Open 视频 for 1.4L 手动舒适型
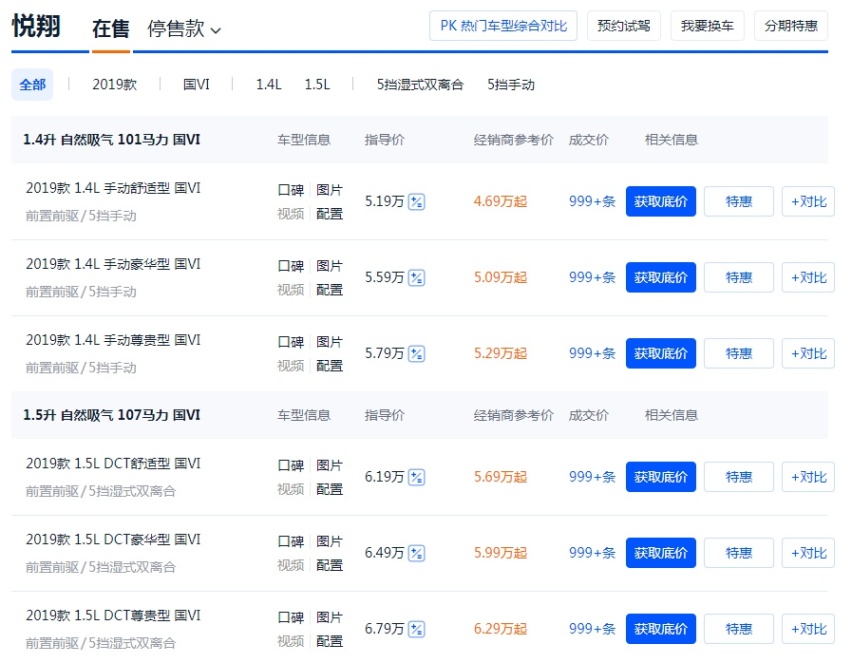 pos(291,214)
